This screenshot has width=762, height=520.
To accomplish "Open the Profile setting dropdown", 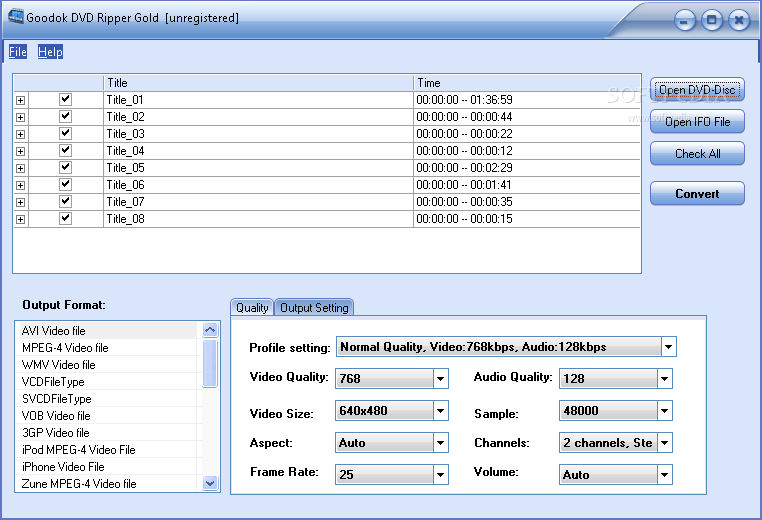I will coord(669,347).
